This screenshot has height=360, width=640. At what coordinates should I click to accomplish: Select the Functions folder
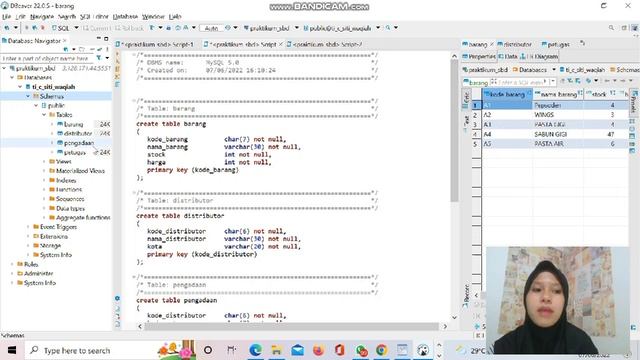tap(69, 189)
